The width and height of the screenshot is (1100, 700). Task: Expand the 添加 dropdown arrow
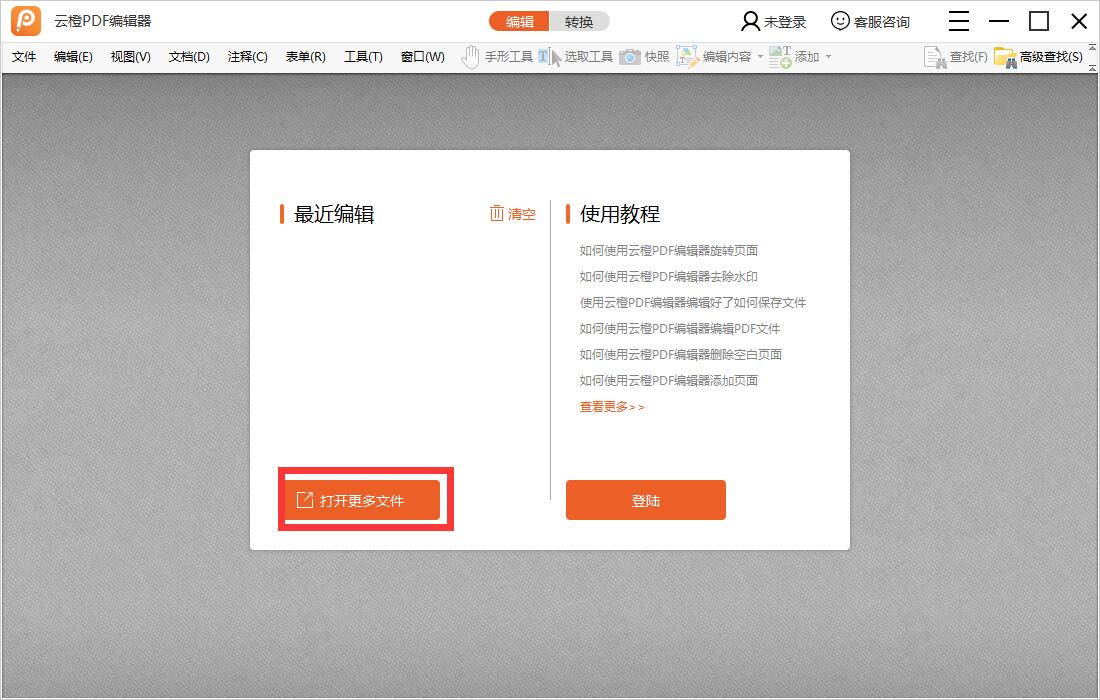(x=829, y=57)
